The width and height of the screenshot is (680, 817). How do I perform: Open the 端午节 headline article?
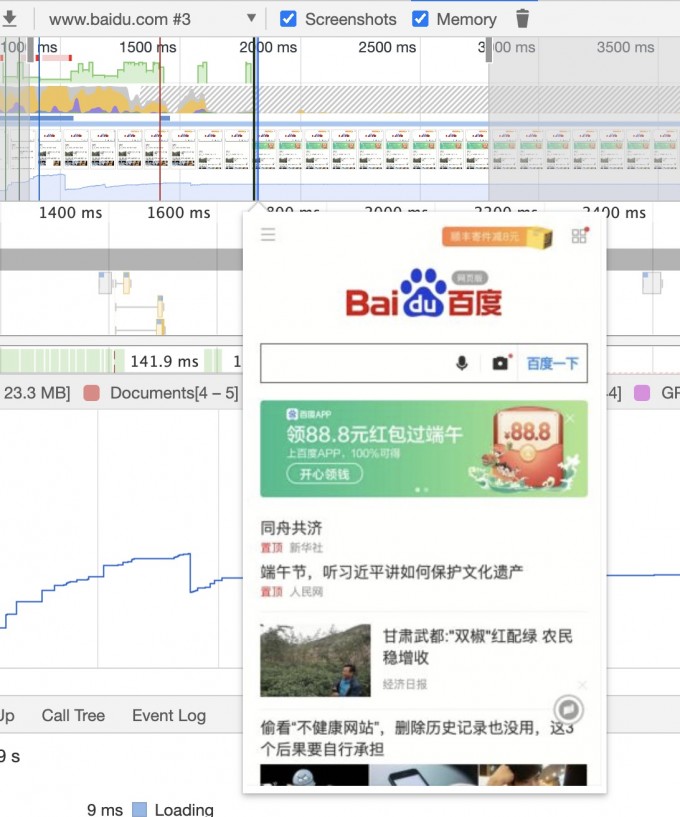pyautogui.click(x=392, y=572)
